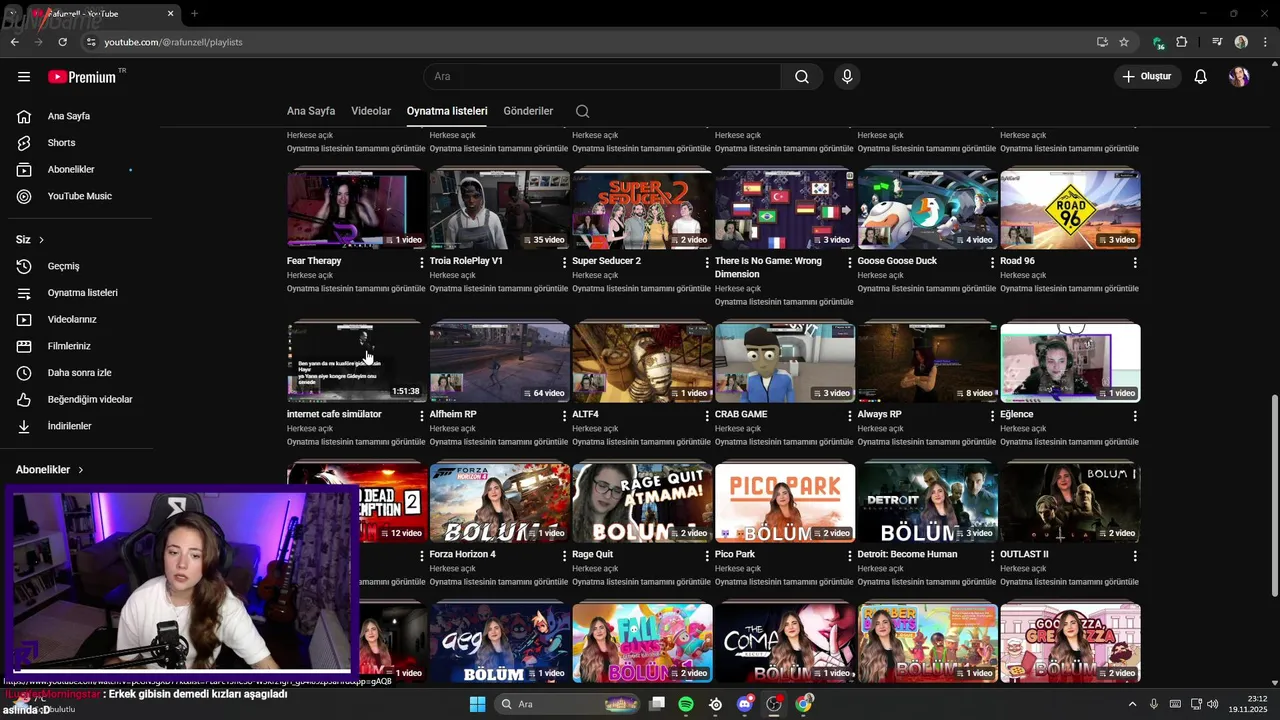Open There Is No Game playlist title
1280x720 pixels.
click(768, 267)
